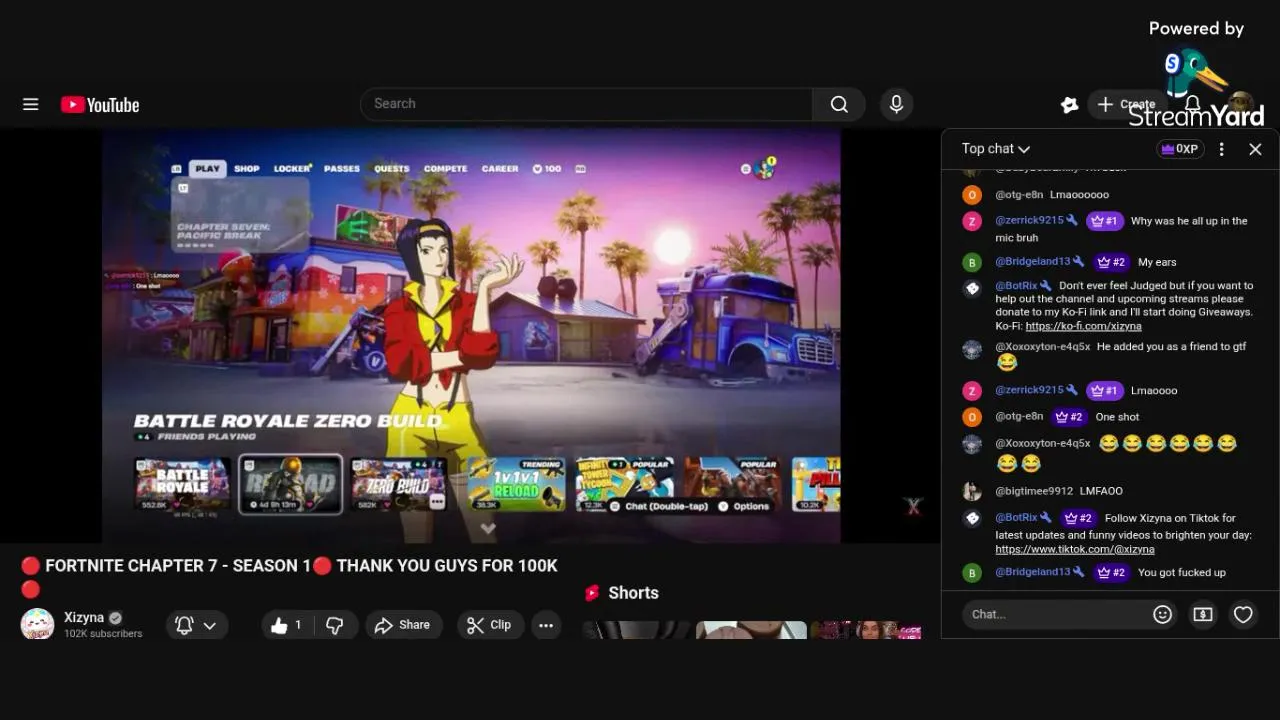Open the Fortnite player profile avatar

point(765,168)
